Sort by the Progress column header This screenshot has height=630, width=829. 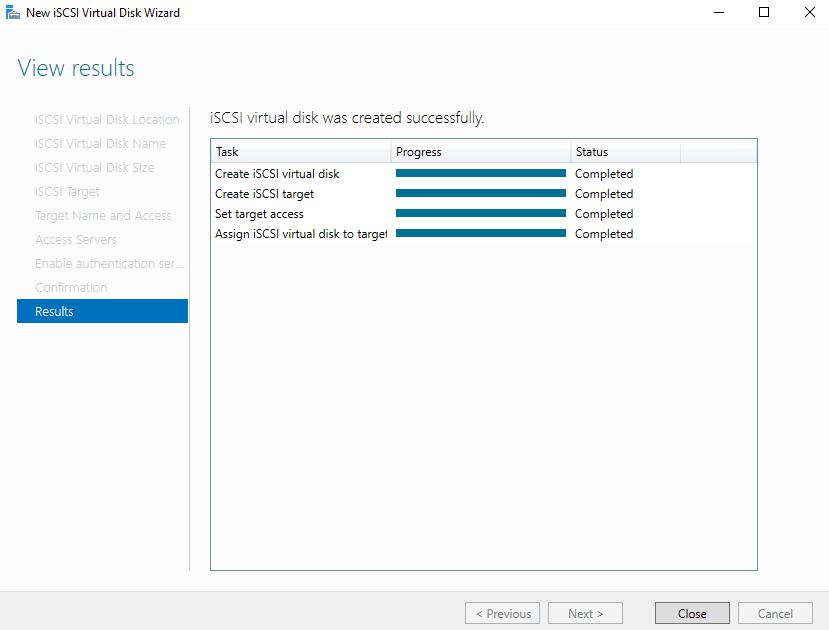pyautogui.click(x=481, y=152)
